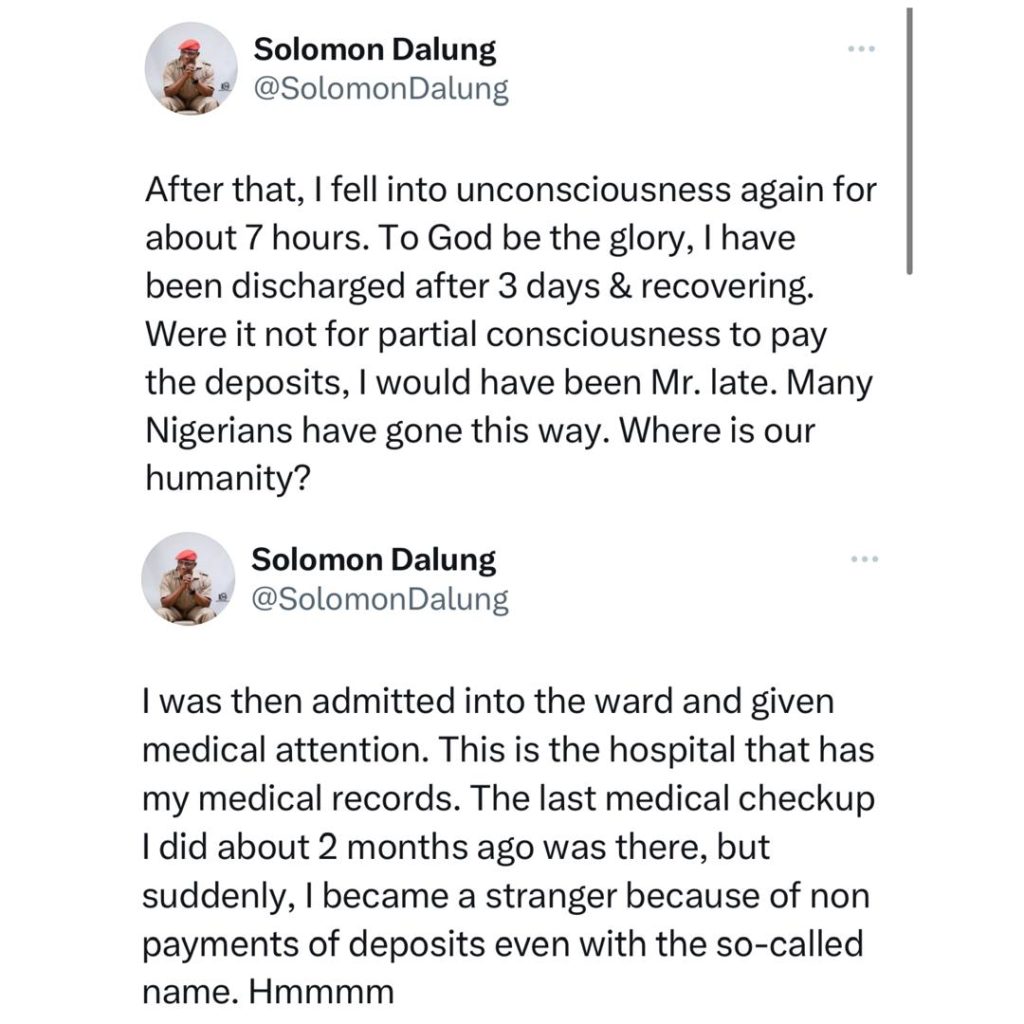Open Solomon Dalung's name on the first tweet
The width and height of the screenshot is (1024, 1024).
375,48
